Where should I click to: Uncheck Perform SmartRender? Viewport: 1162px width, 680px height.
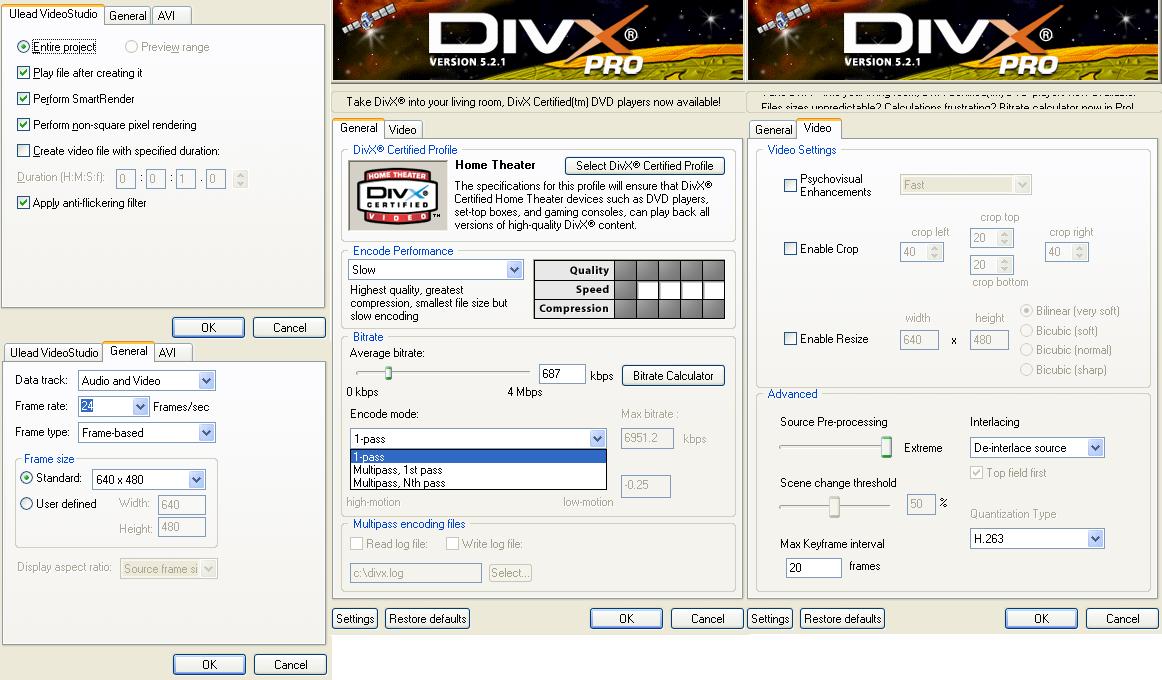point(23,99)
